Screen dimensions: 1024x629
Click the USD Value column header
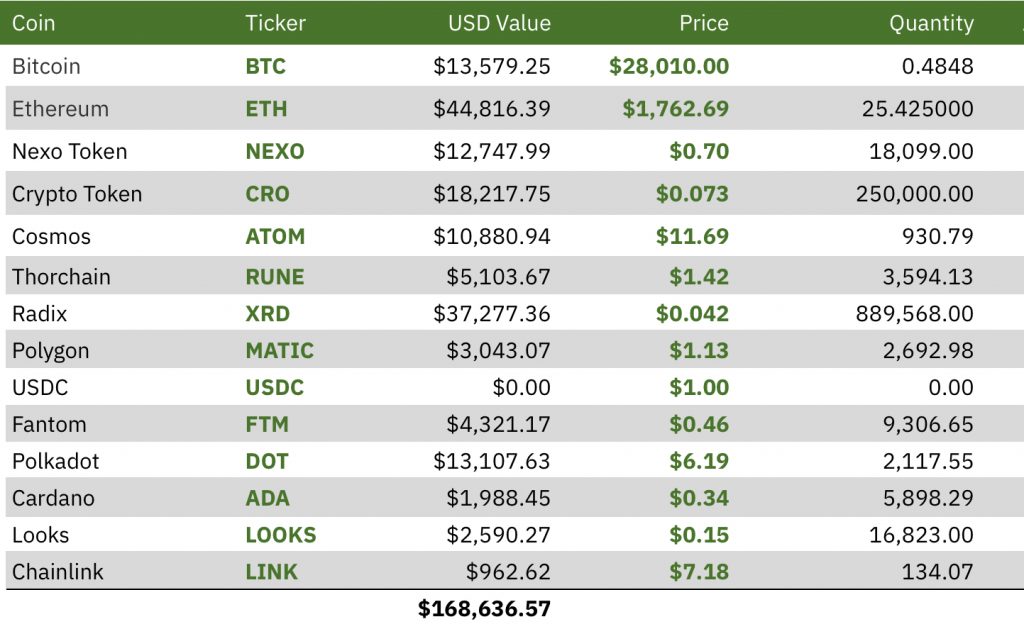click(x=499, y=23)
